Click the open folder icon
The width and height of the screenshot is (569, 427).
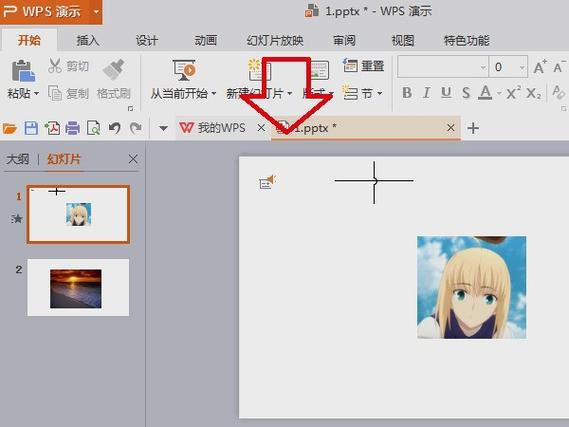[10, 128]
